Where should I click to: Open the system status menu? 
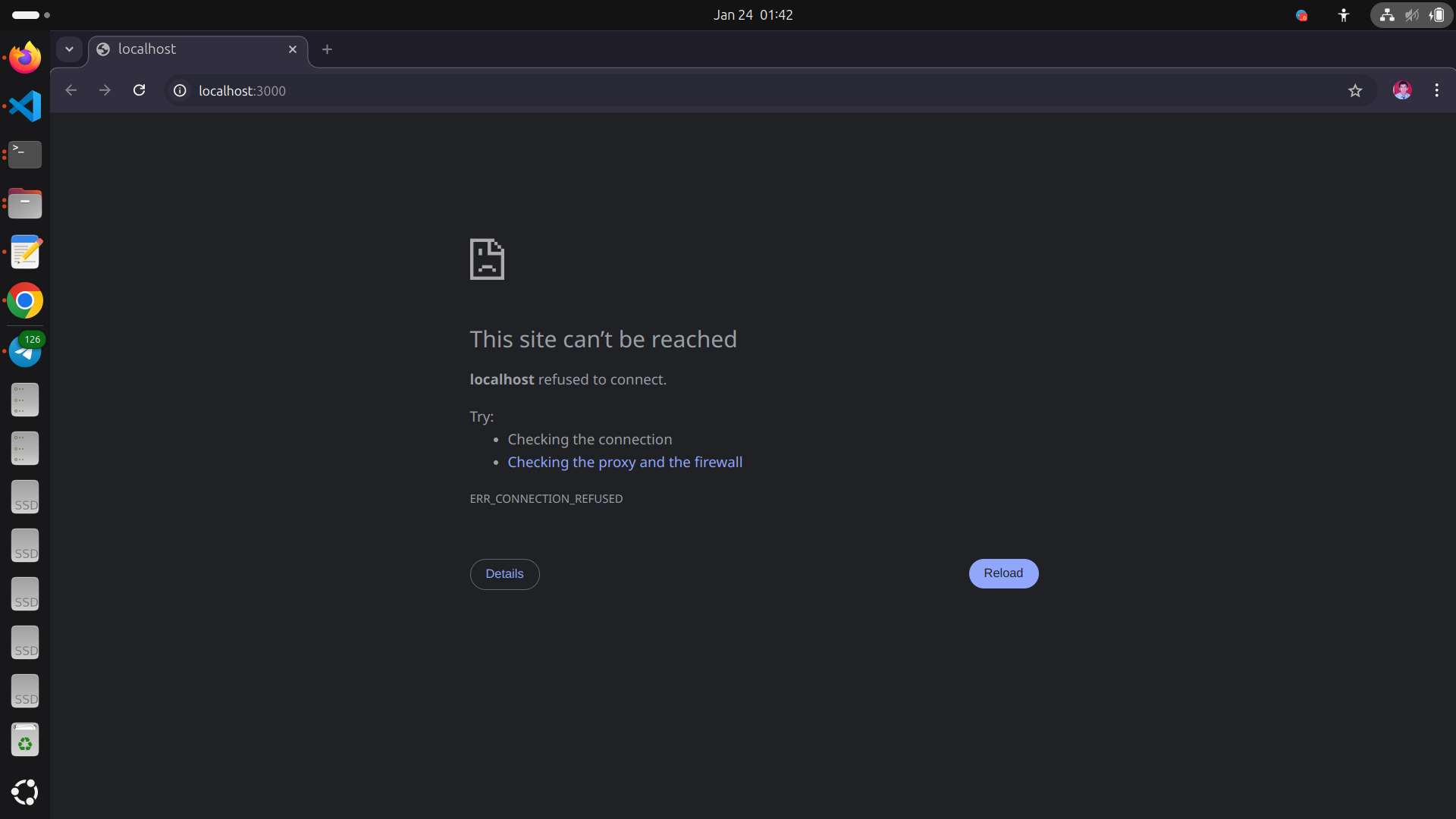[1410, 15]
